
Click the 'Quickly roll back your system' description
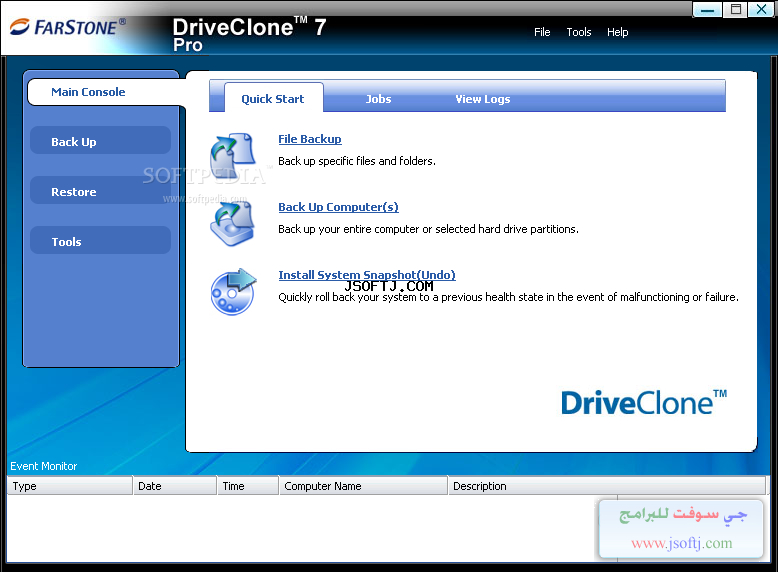tap(508, 297)
